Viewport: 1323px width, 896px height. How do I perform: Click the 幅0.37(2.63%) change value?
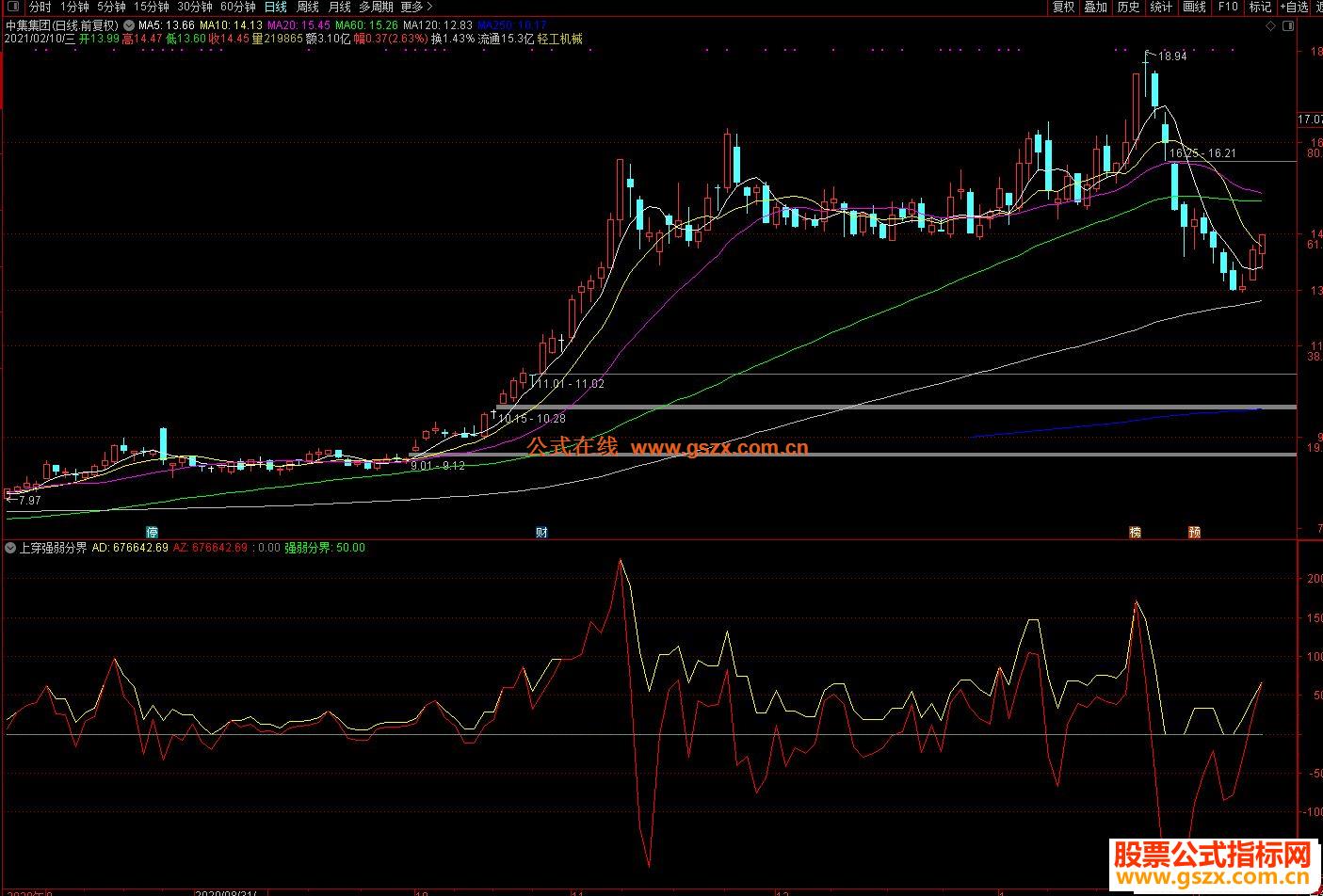pyautogui.click(x=391, y=40)
